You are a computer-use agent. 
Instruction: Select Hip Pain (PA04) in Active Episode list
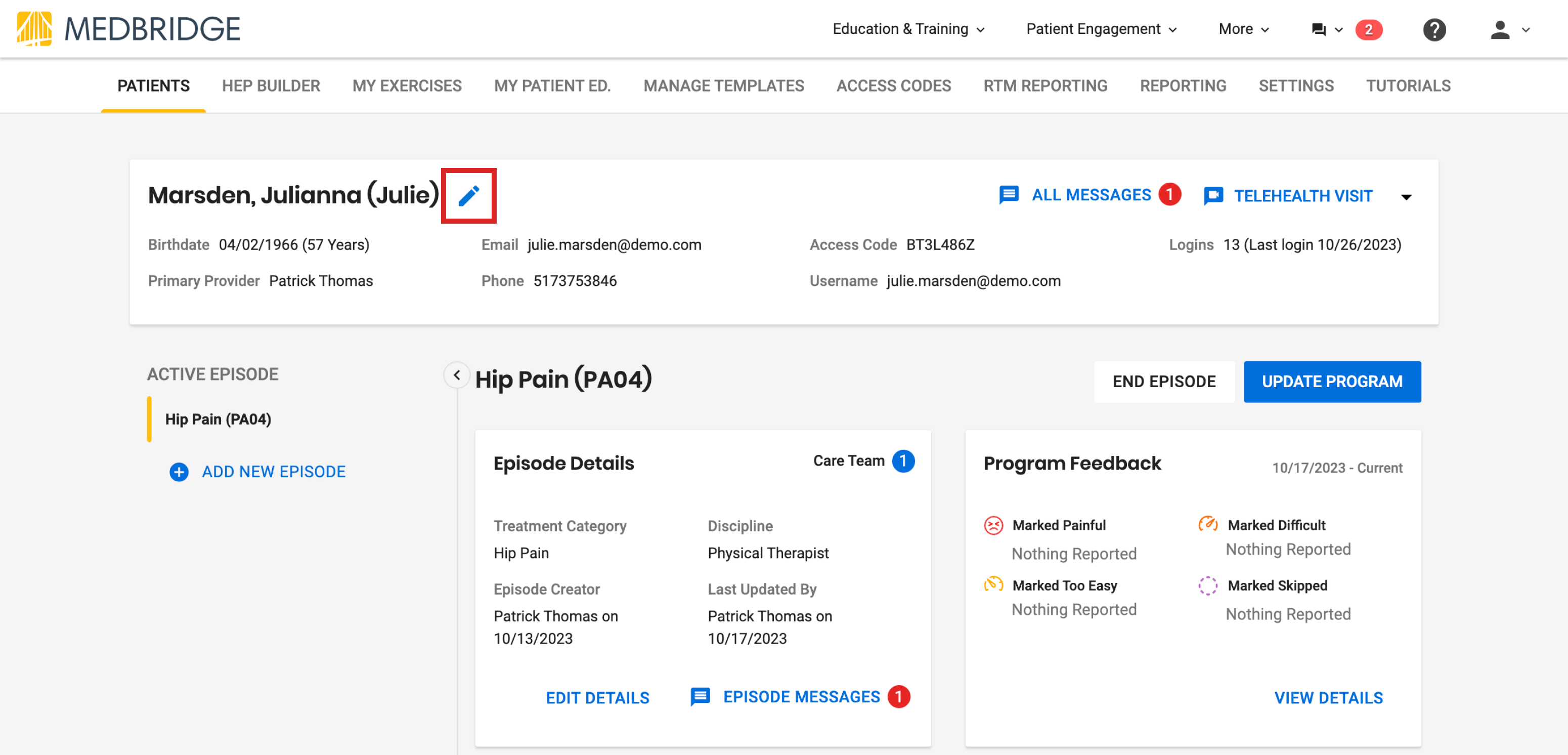pos(218,420)
